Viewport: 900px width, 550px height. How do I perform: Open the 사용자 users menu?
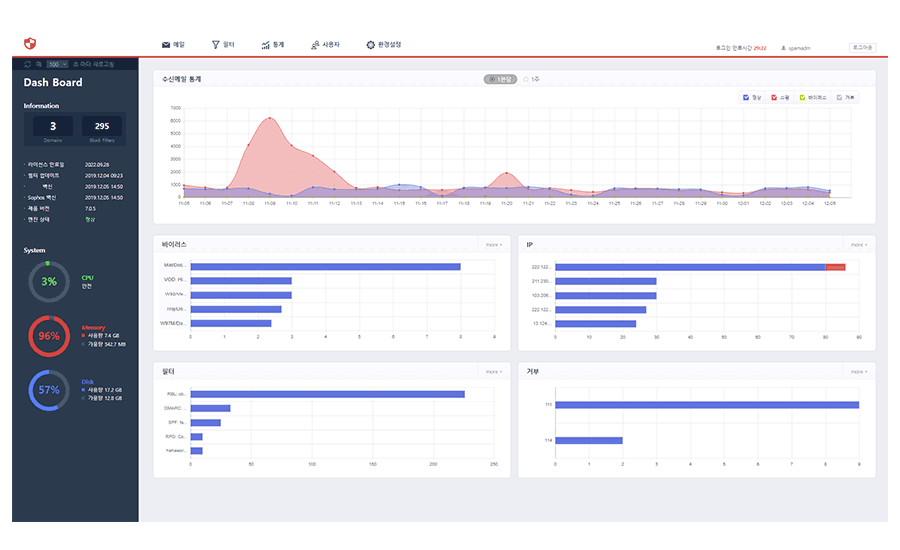click(x=325, y=45)
